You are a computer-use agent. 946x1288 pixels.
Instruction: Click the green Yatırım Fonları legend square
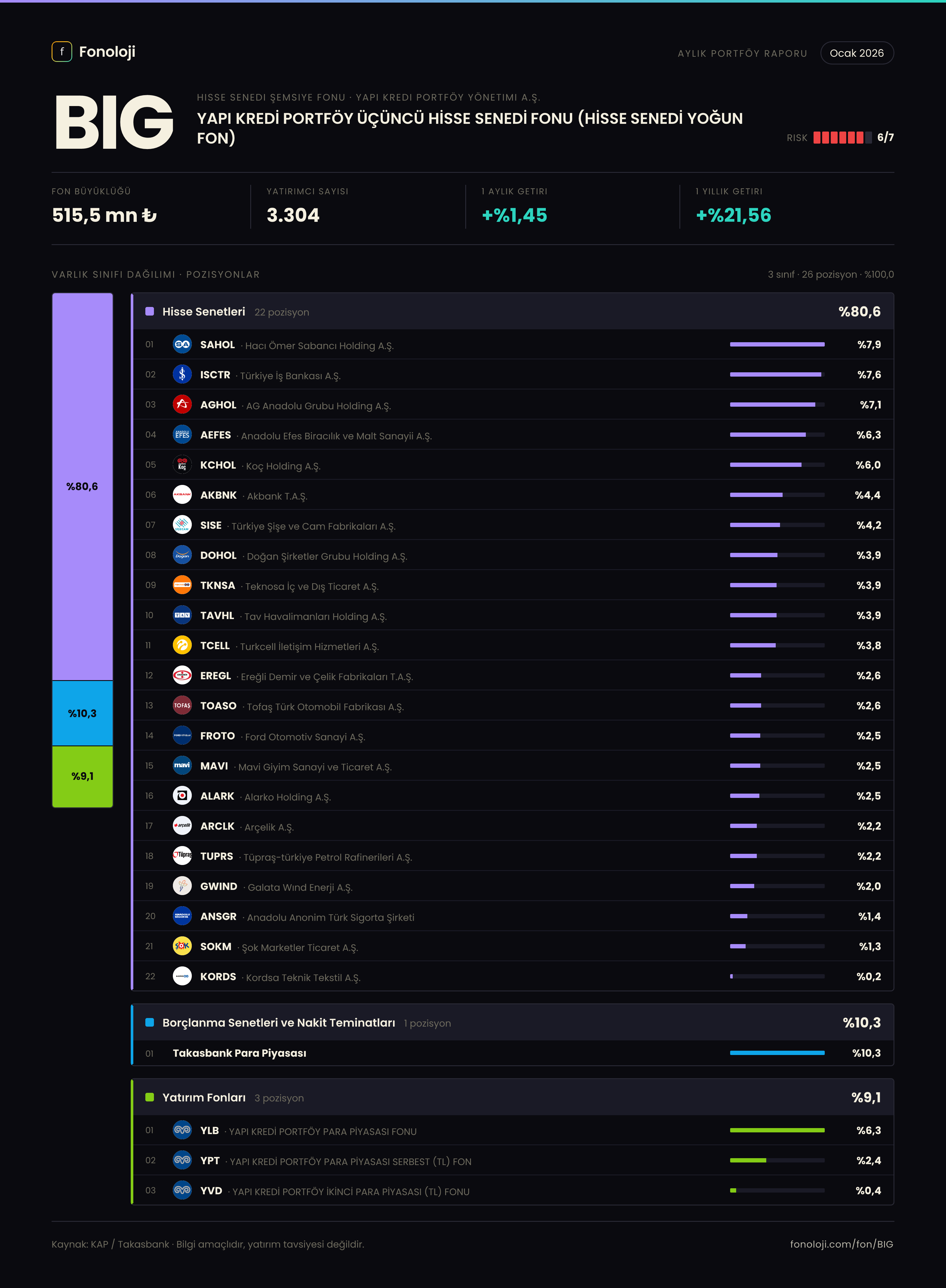149,1097
